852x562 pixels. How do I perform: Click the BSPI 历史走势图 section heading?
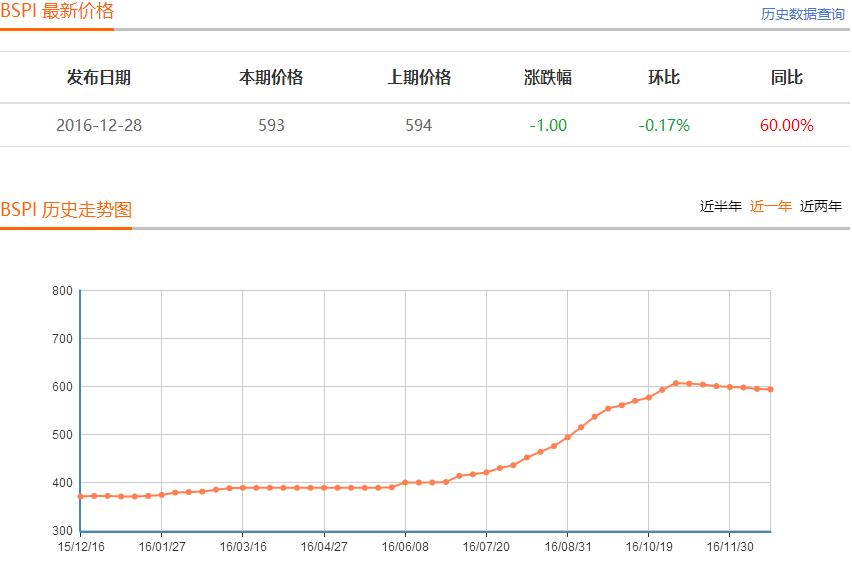coord(66,210)
